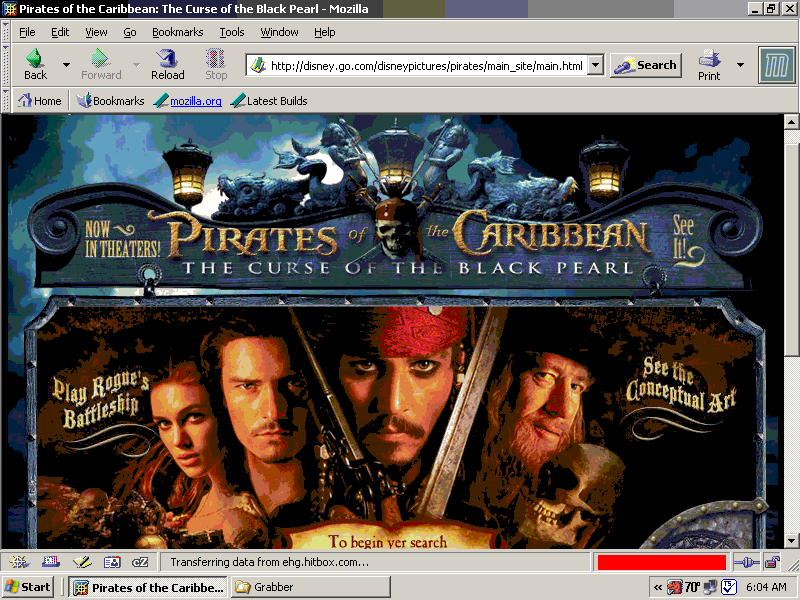Toggle the online/offline plug icon
Viewport: 800px width, 600px height.
tap(746, 562)
